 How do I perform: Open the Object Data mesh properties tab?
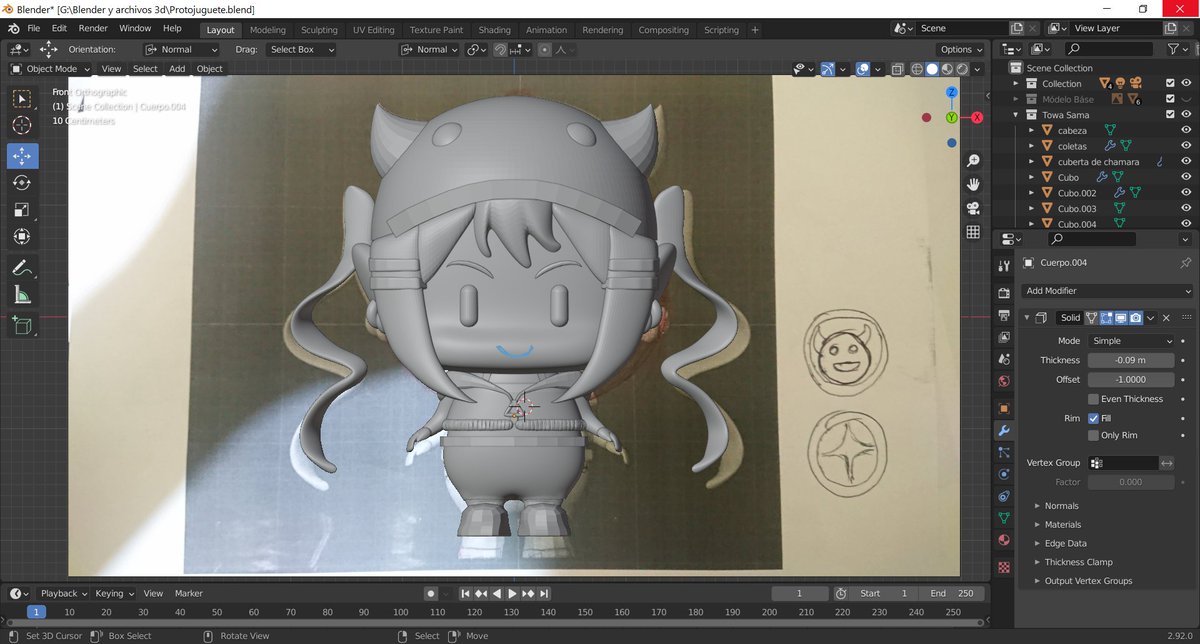[x=1004, y=518]
